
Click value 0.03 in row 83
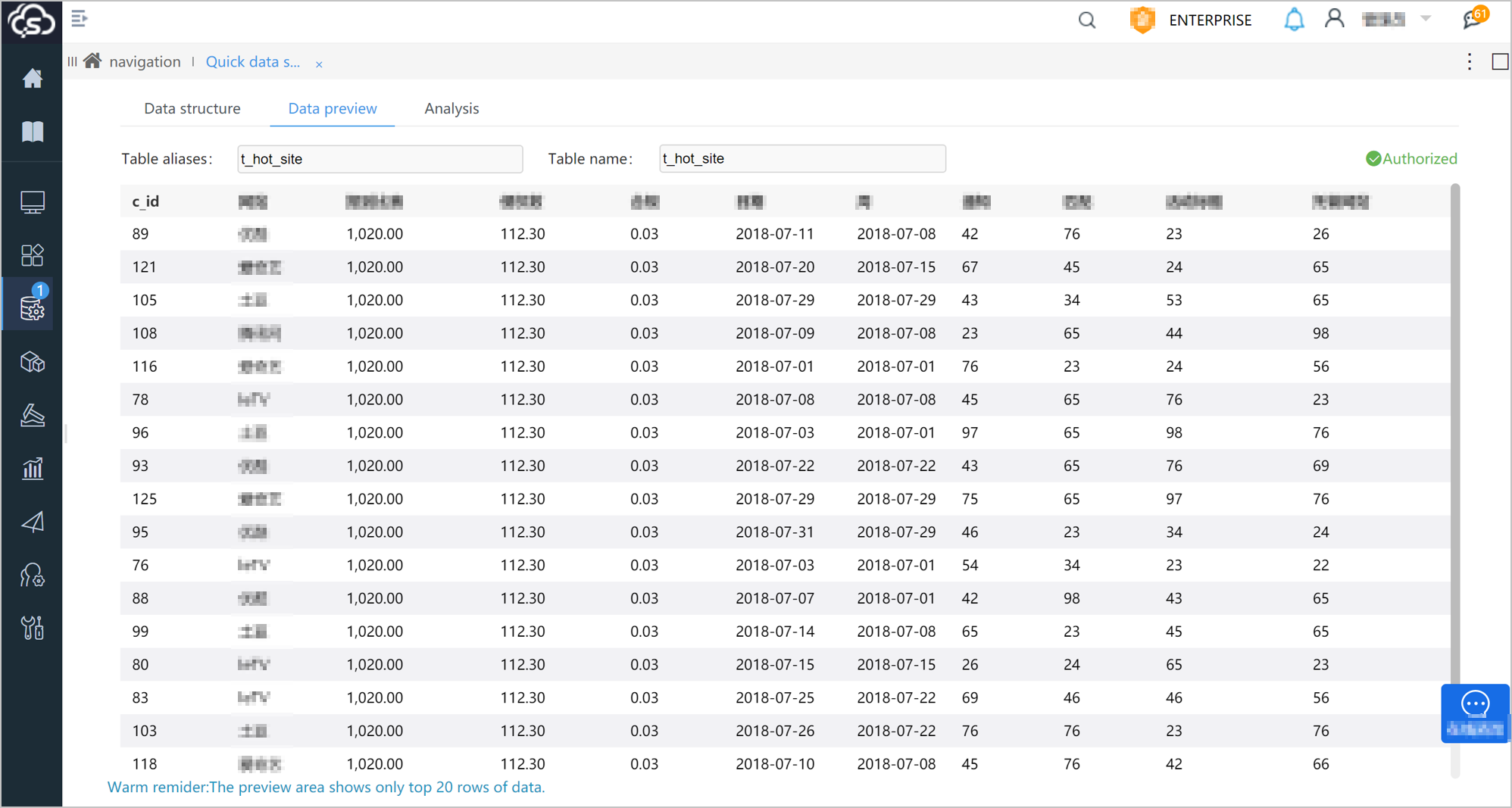pyautogui.click(x=644, y=698)
